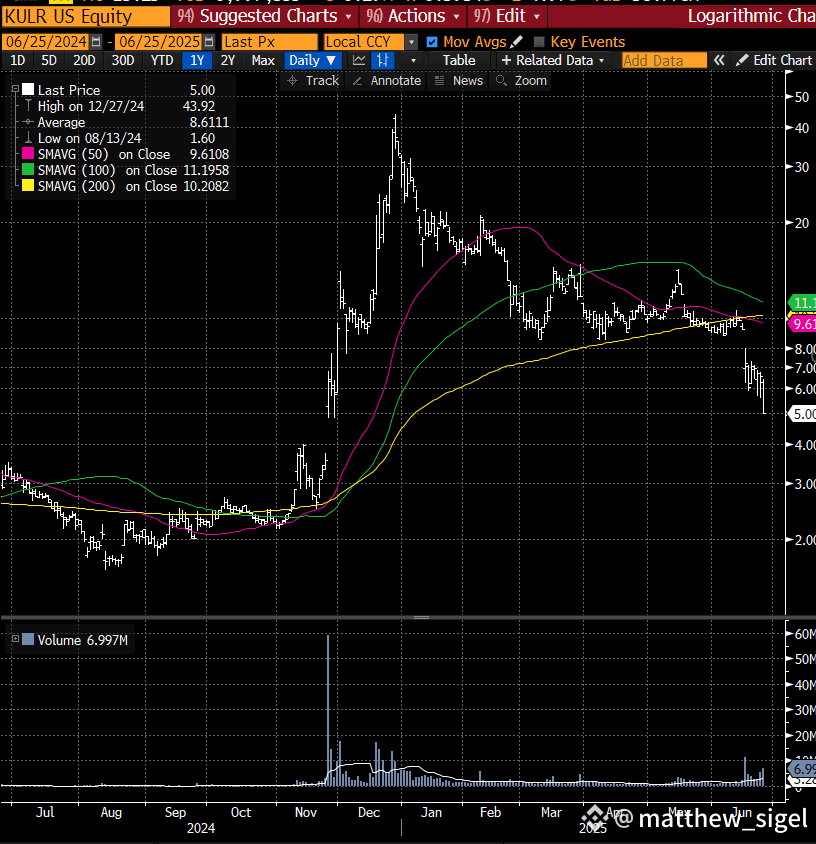The height and width of the screenshot is (844, 816).
Task: Click the November volume spike bar
Action: click(x=328, y=711)
